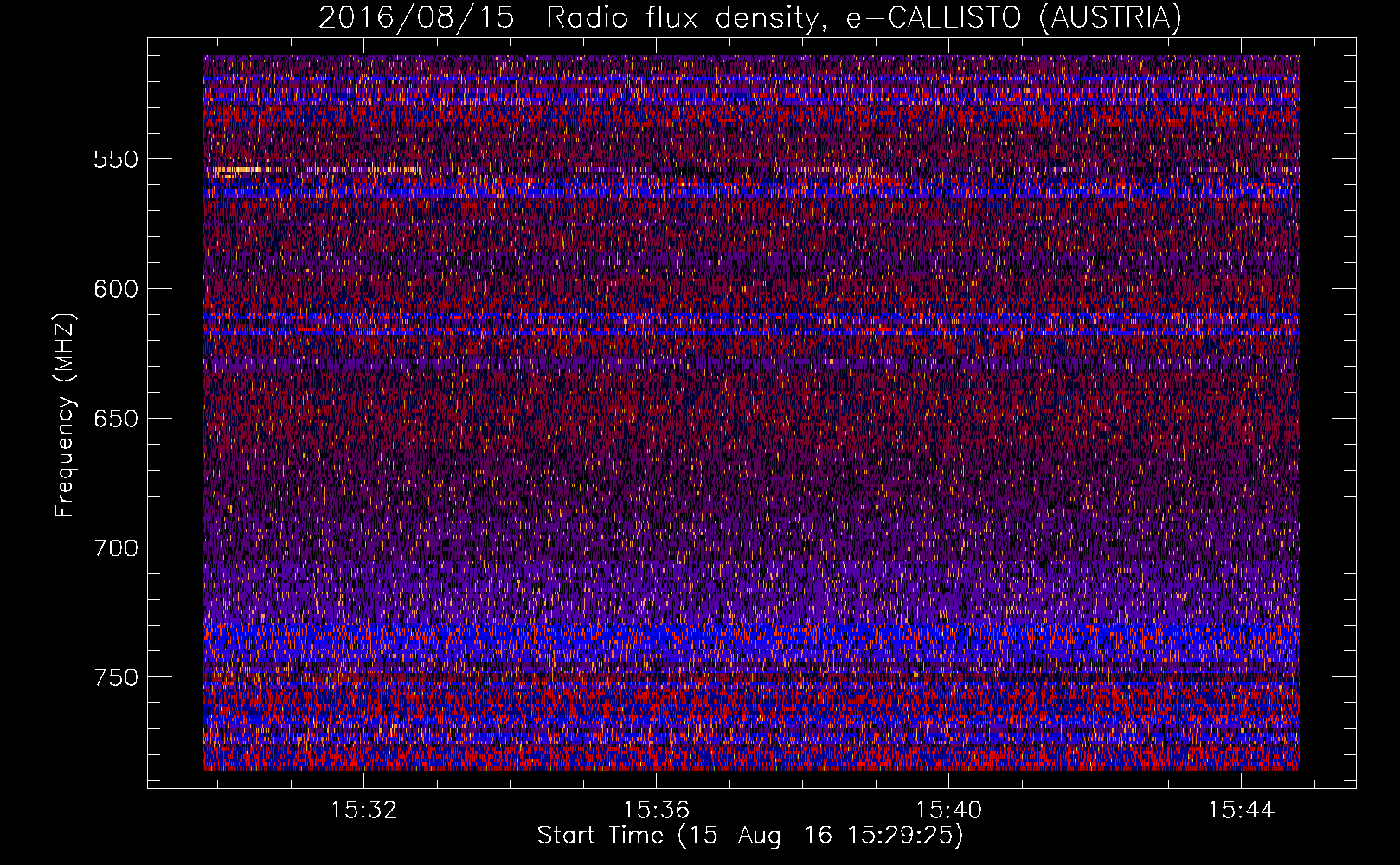
Task: Select the 600 frequency tick label
Action: point(115,289)
